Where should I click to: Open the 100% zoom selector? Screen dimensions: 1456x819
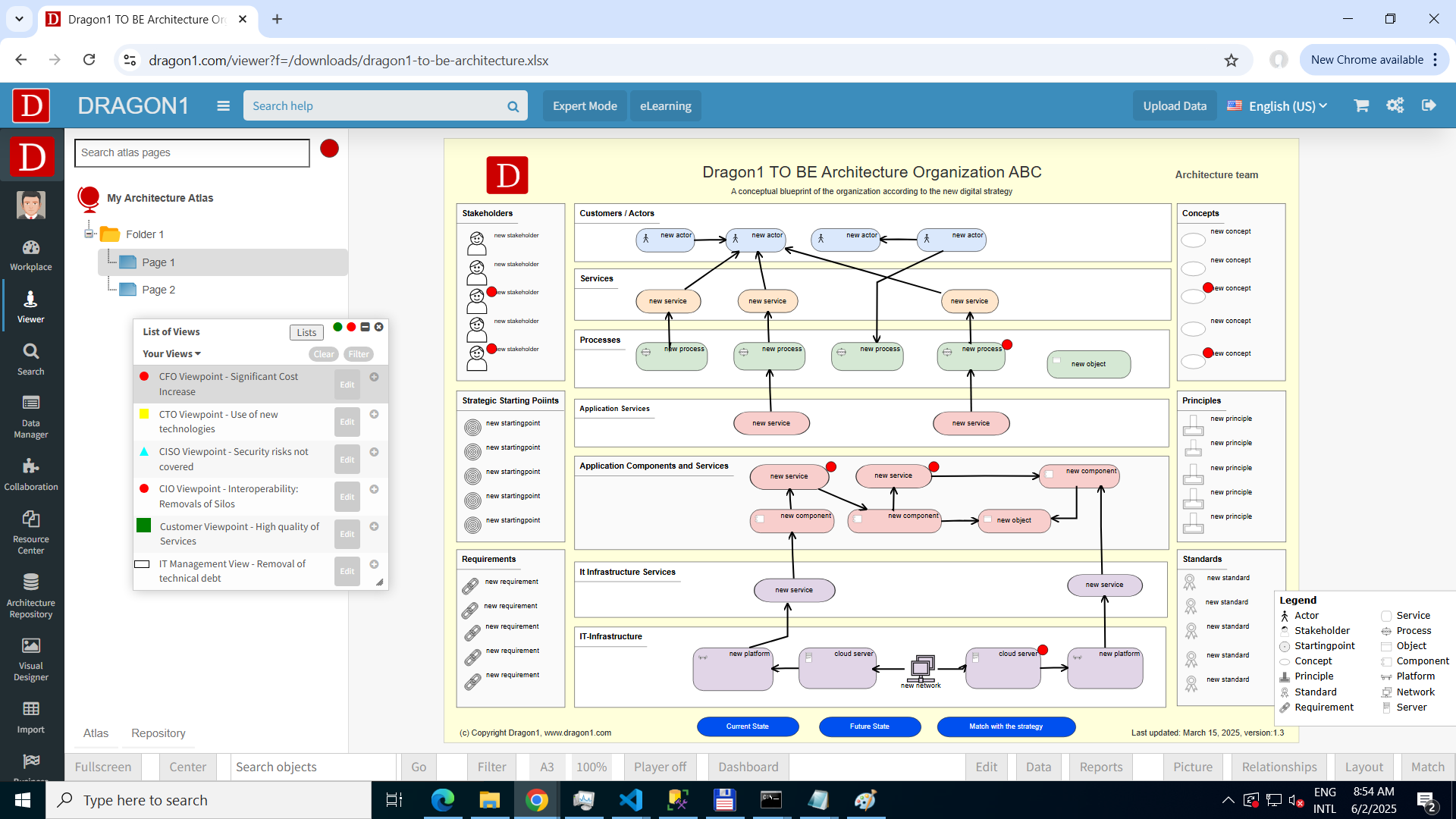point(591,767)
